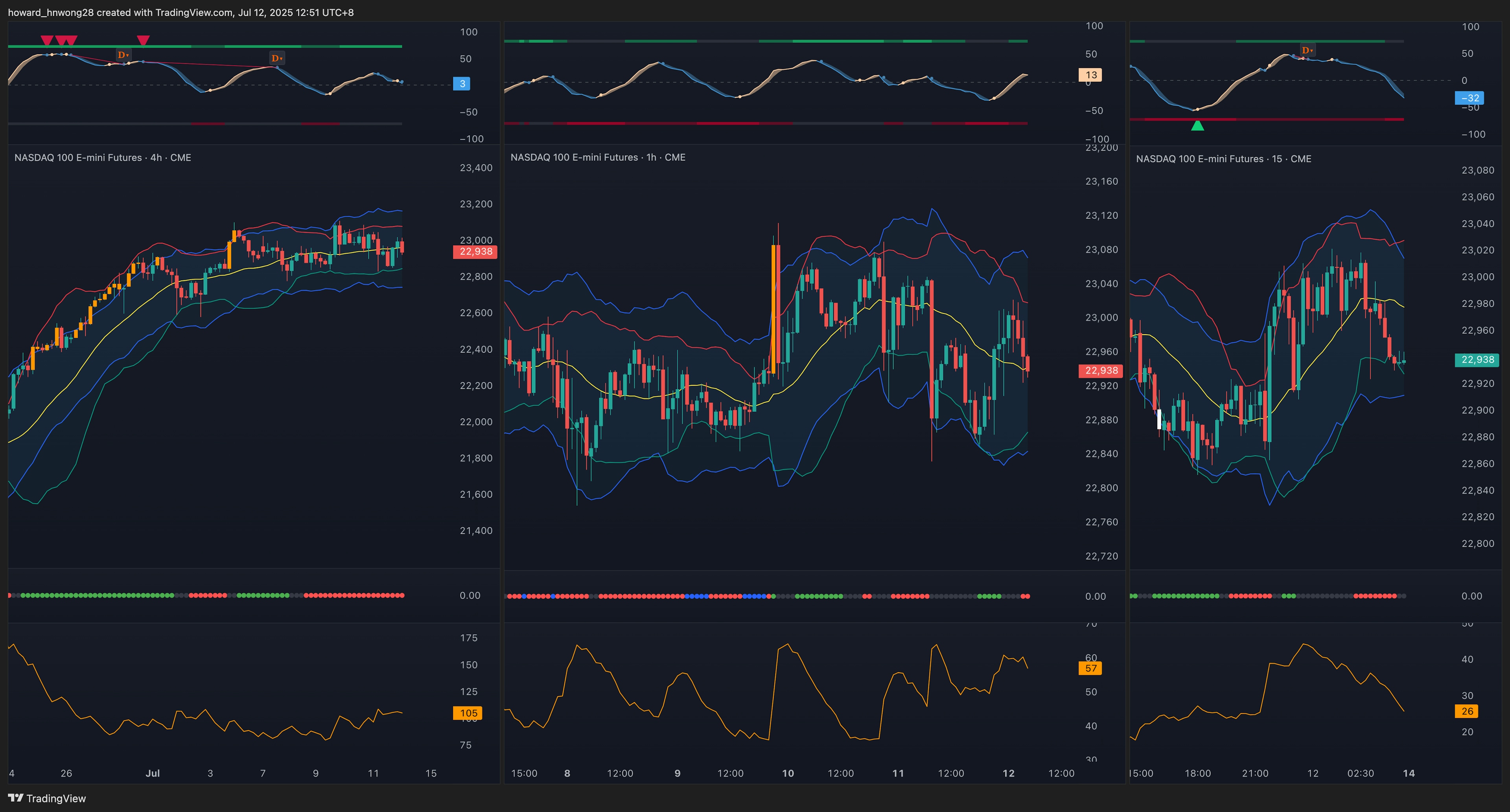Click the orange value label 57 in the 1h lower pane
This screenshot has height=812, width=1510.
point(1090,669)
